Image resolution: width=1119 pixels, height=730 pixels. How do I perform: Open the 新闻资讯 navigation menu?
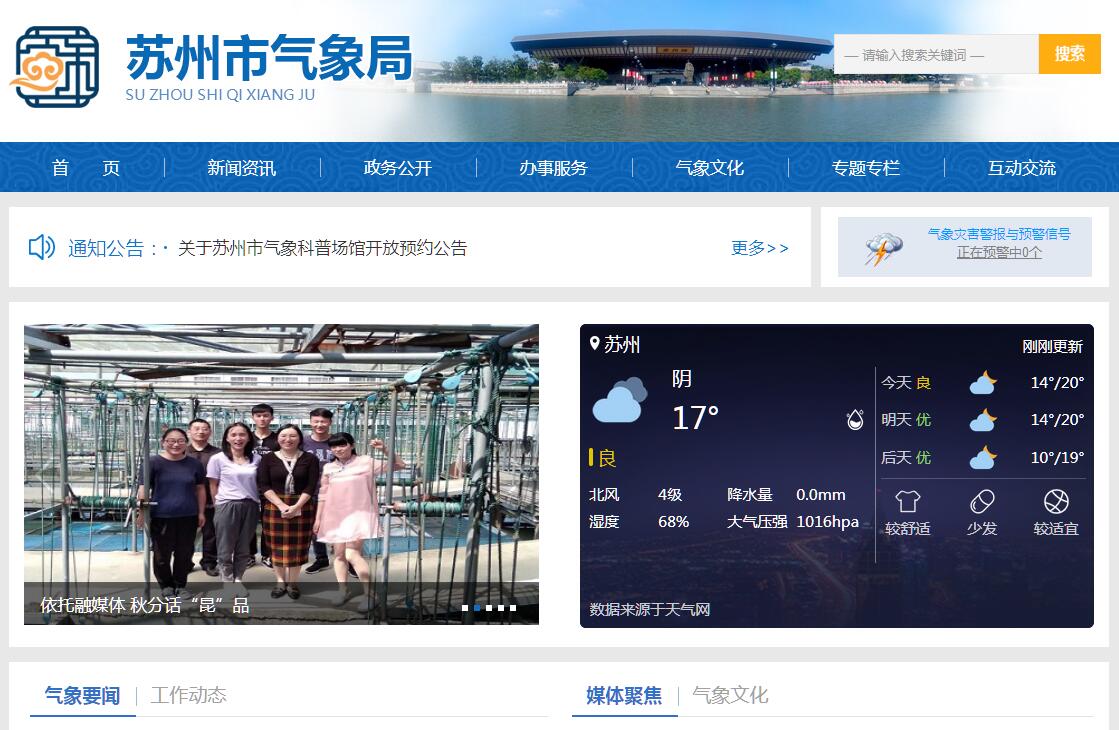click(x=241, y=168)
